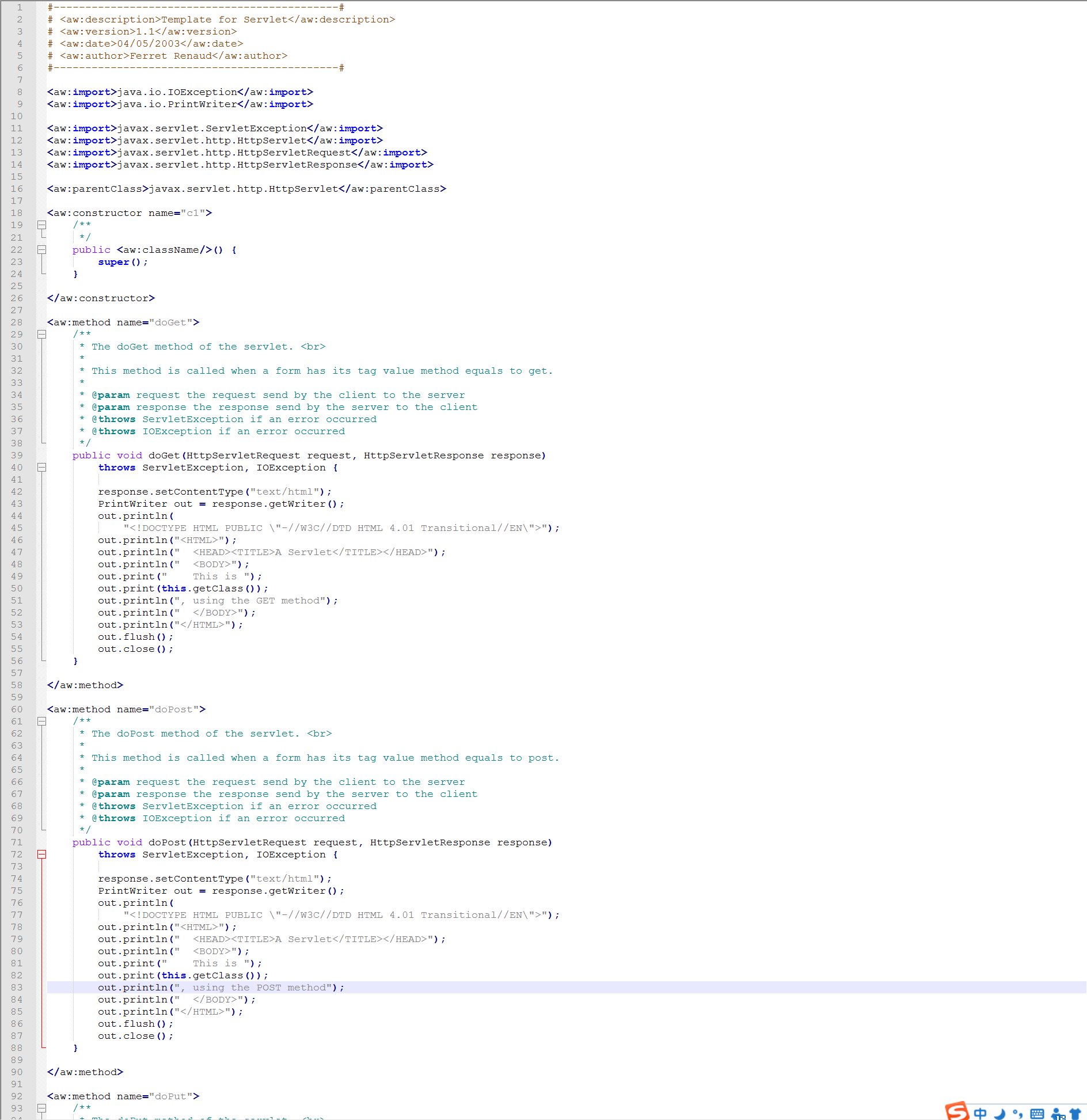This screenshot has width=1087, height=1120.
Task: Click the 'public void doPost' signature line
Action: pos(313,842)
